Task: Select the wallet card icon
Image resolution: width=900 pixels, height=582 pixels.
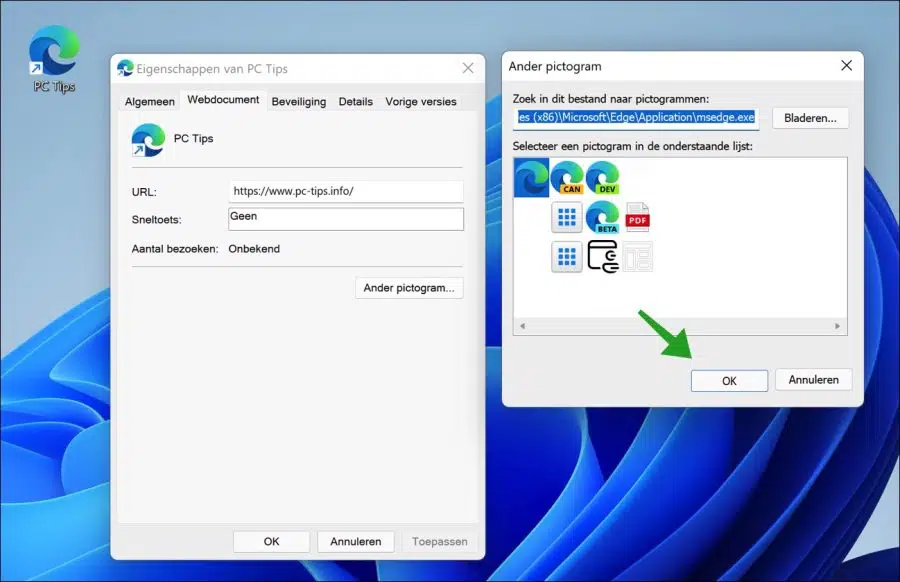Action: [603, 257]
